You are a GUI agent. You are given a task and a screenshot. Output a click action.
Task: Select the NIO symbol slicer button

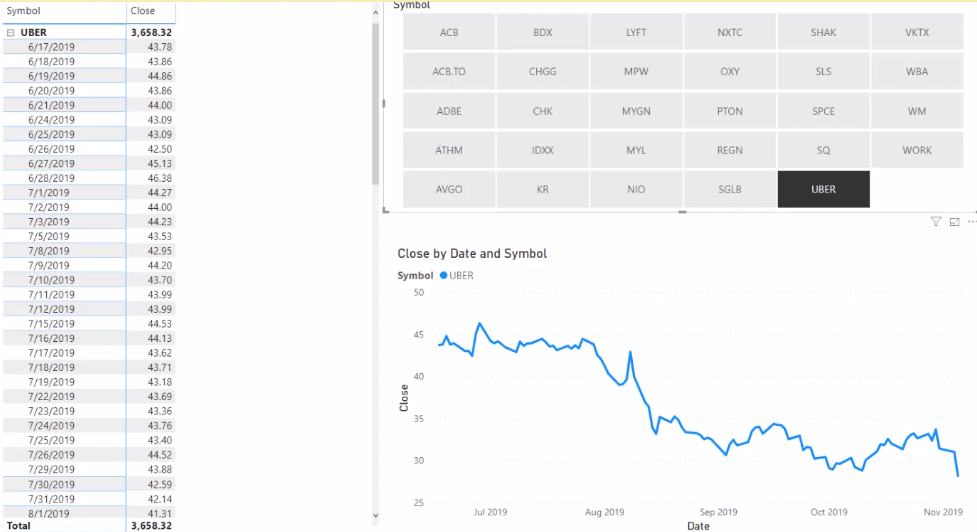[x=636, y=189]
